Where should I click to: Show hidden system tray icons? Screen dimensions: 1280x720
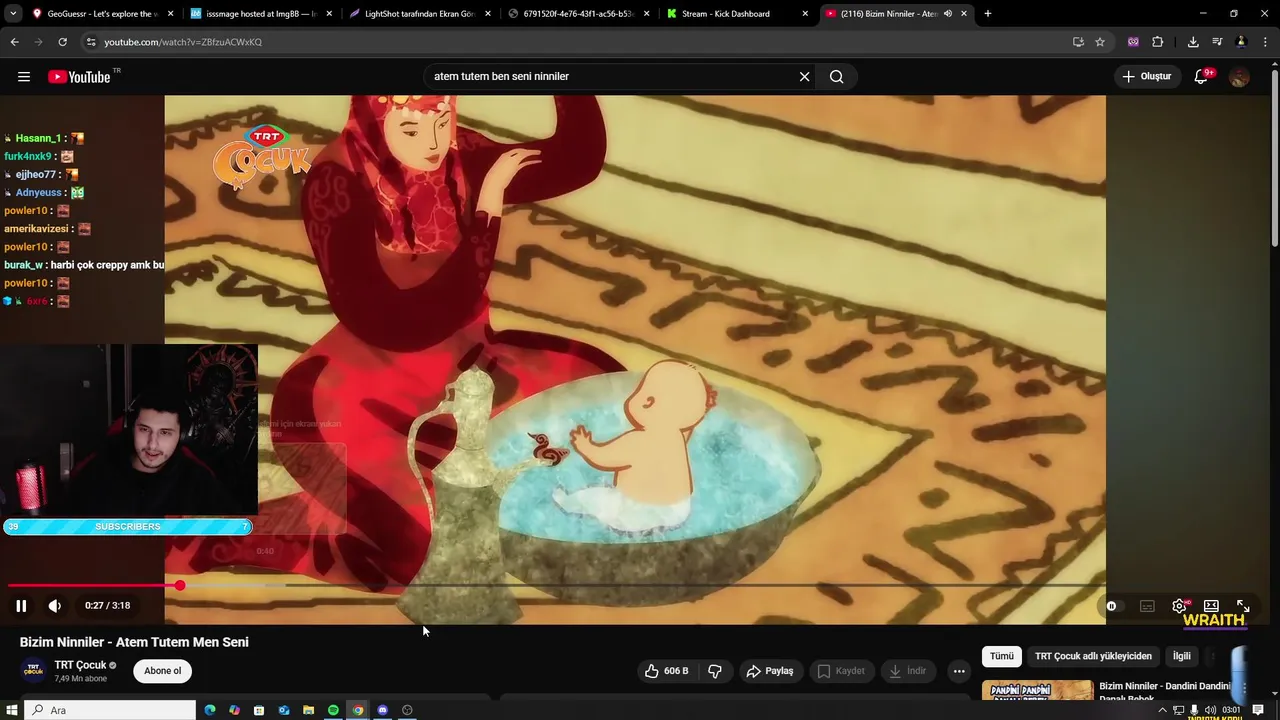tap(1162, 710)
